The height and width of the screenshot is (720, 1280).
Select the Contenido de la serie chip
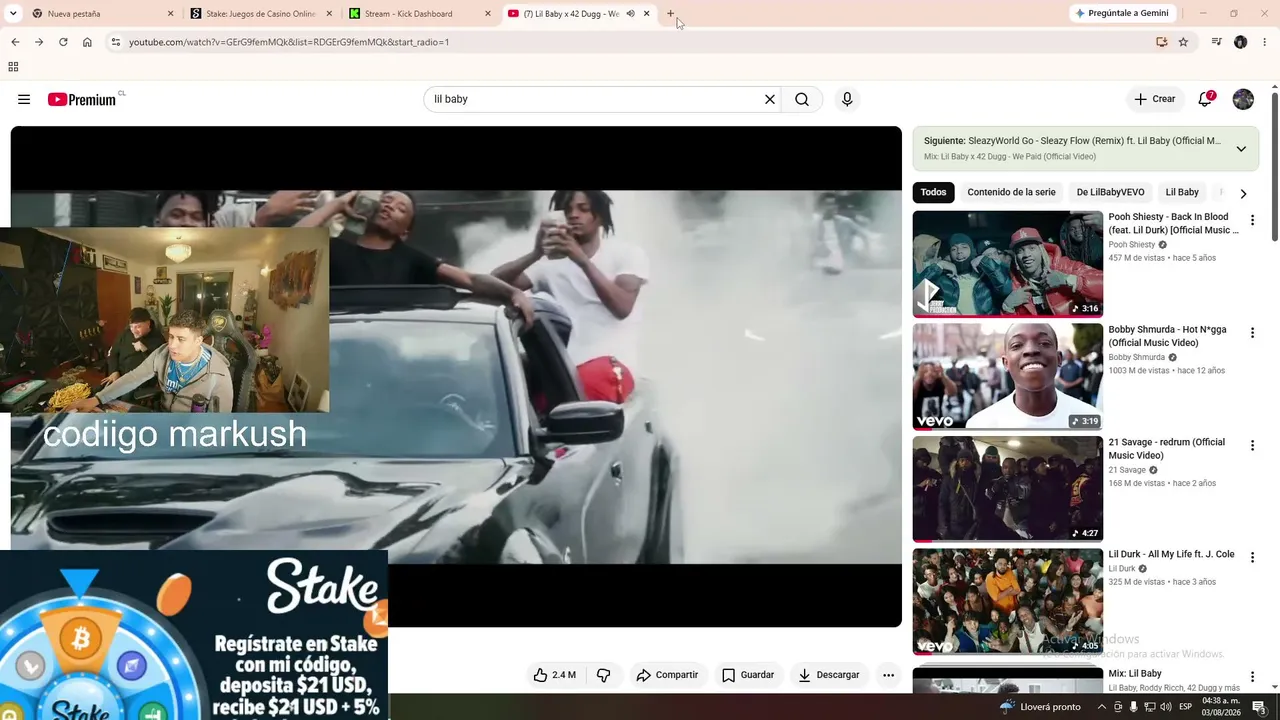click(1011, 192)
